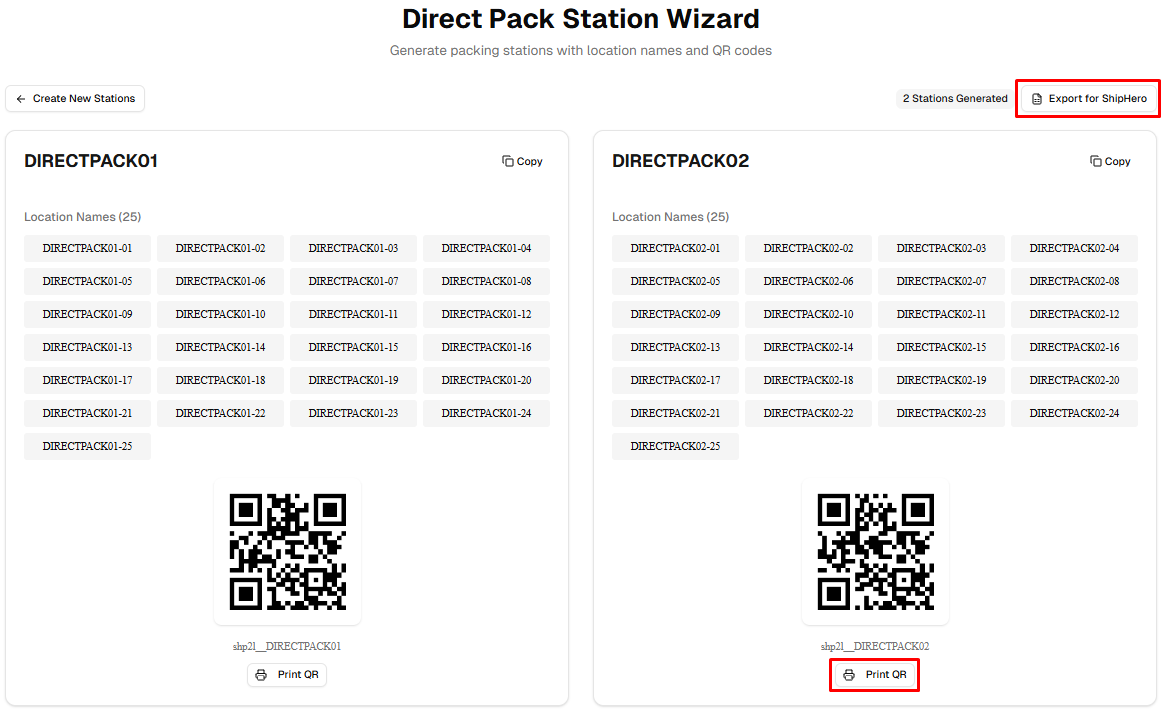This screenshot has width=1163, height=710.
Task: Click the back arrow in Create New Stations
Action: 21,99
